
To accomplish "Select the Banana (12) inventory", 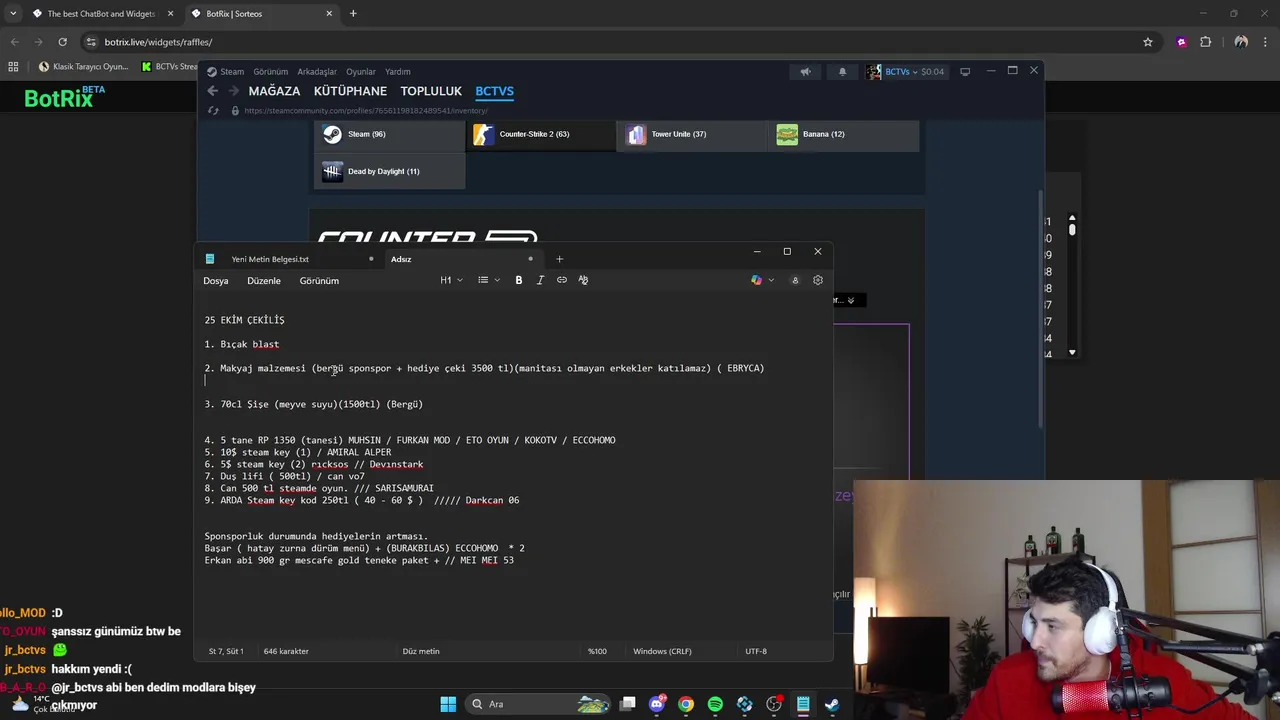I will tap(845, 134).
